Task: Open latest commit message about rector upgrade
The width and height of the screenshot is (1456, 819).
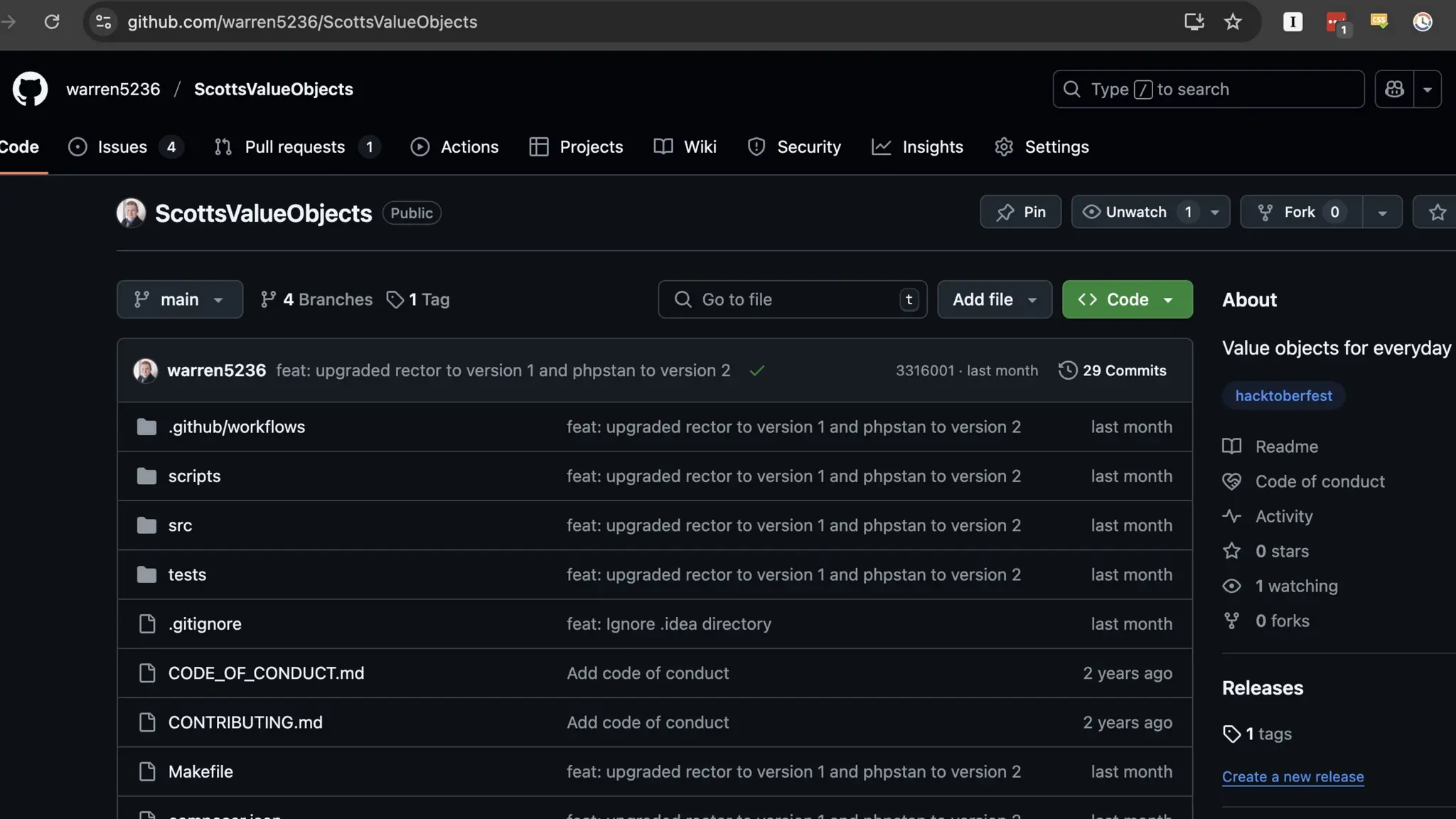Action: point(503,370)
